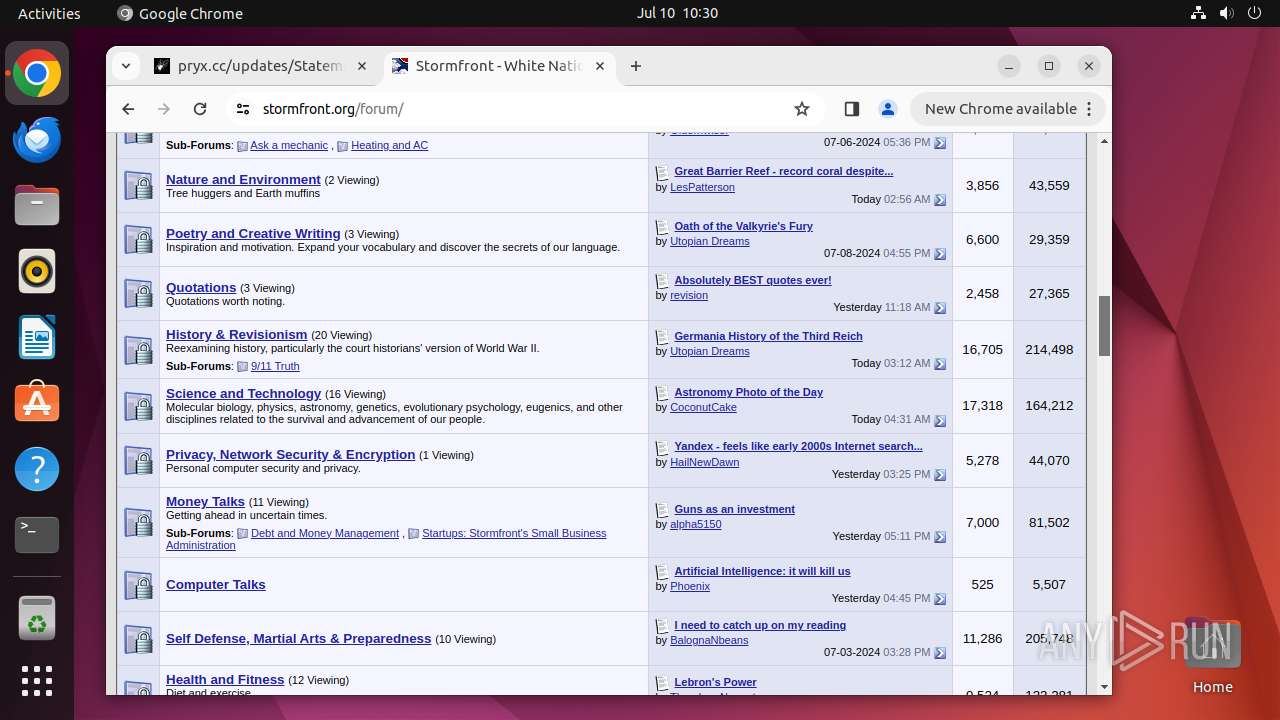The width and height of the screenshot is (1280, 720).
Task: Go to last post in catch up reading thread
Action: click(940, 653)
